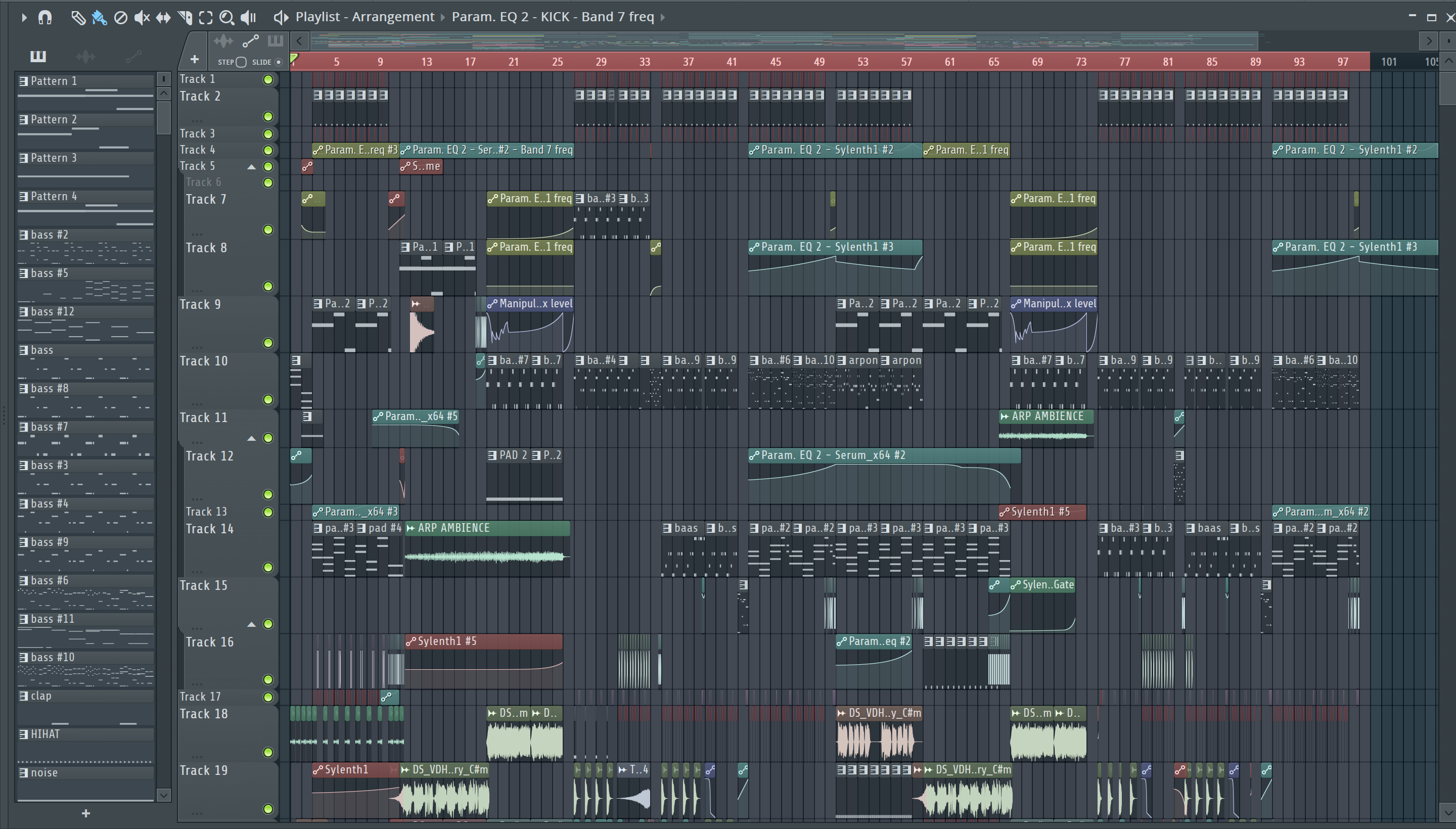Filter audio clips in the track header
The height and width of the screenshot is (829, 1456).
(223, 41)
